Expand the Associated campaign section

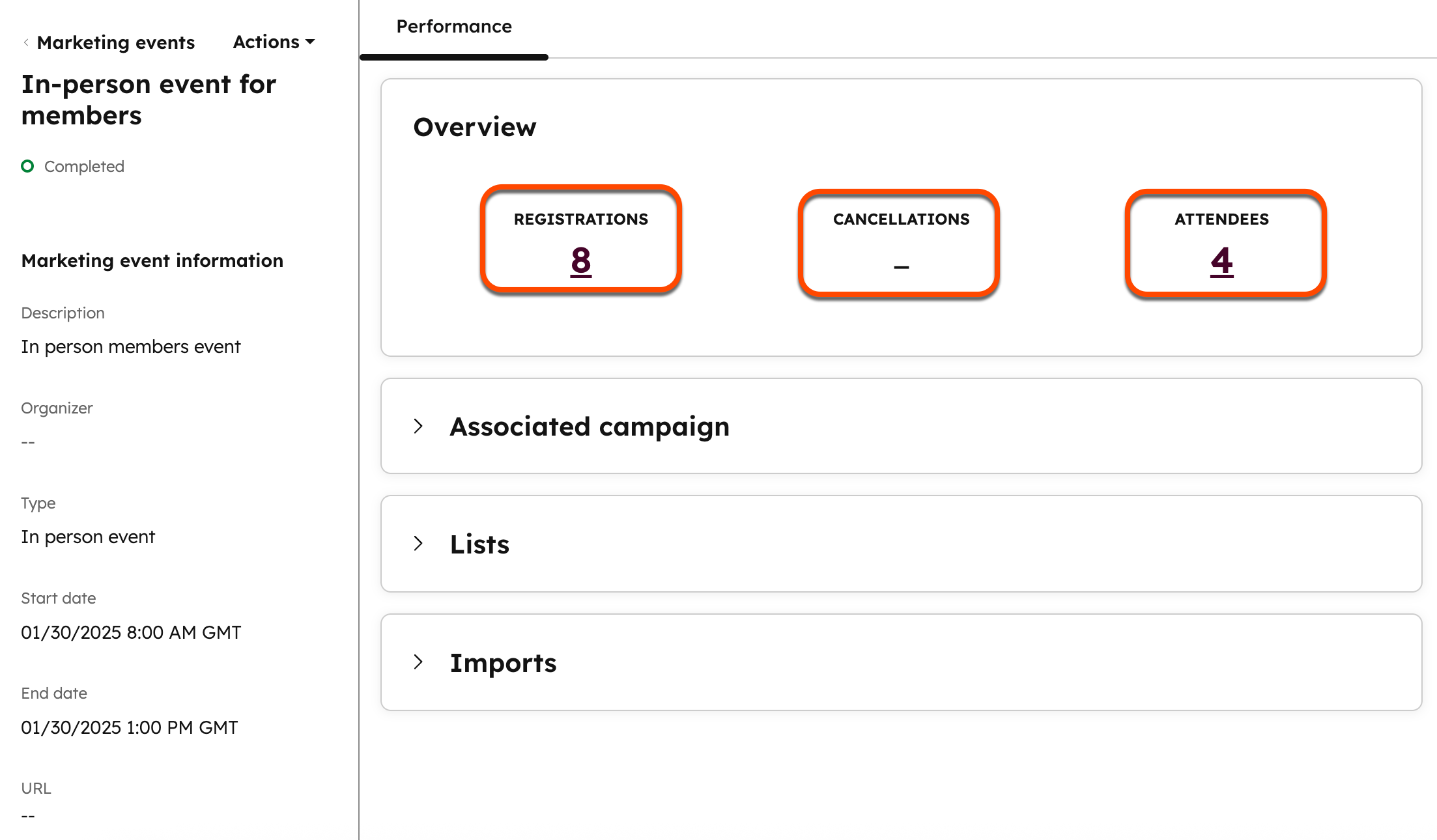pyautogui.click(x=589, y=426)
